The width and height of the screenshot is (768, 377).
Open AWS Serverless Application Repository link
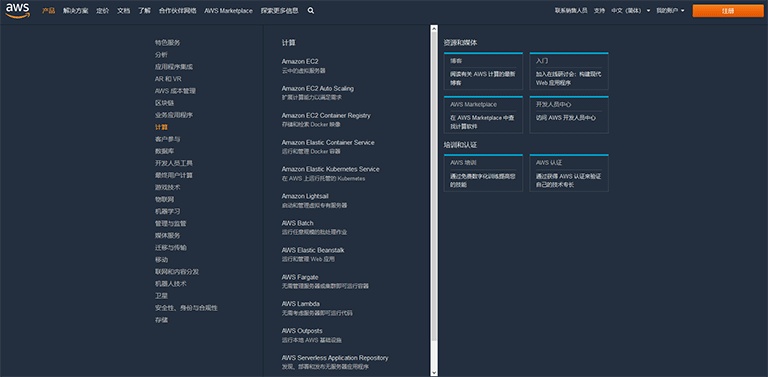click(x=335, y=358)
